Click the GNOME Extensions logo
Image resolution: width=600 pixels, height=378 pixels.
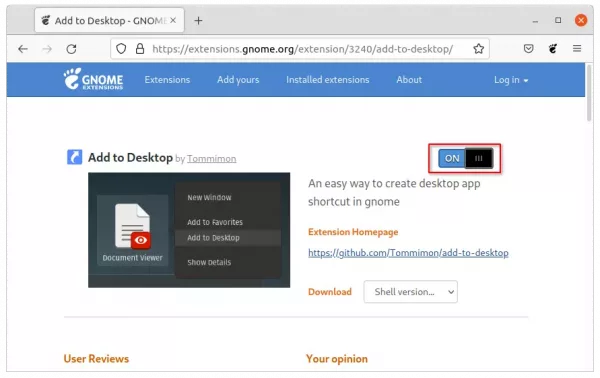point(93,79)
